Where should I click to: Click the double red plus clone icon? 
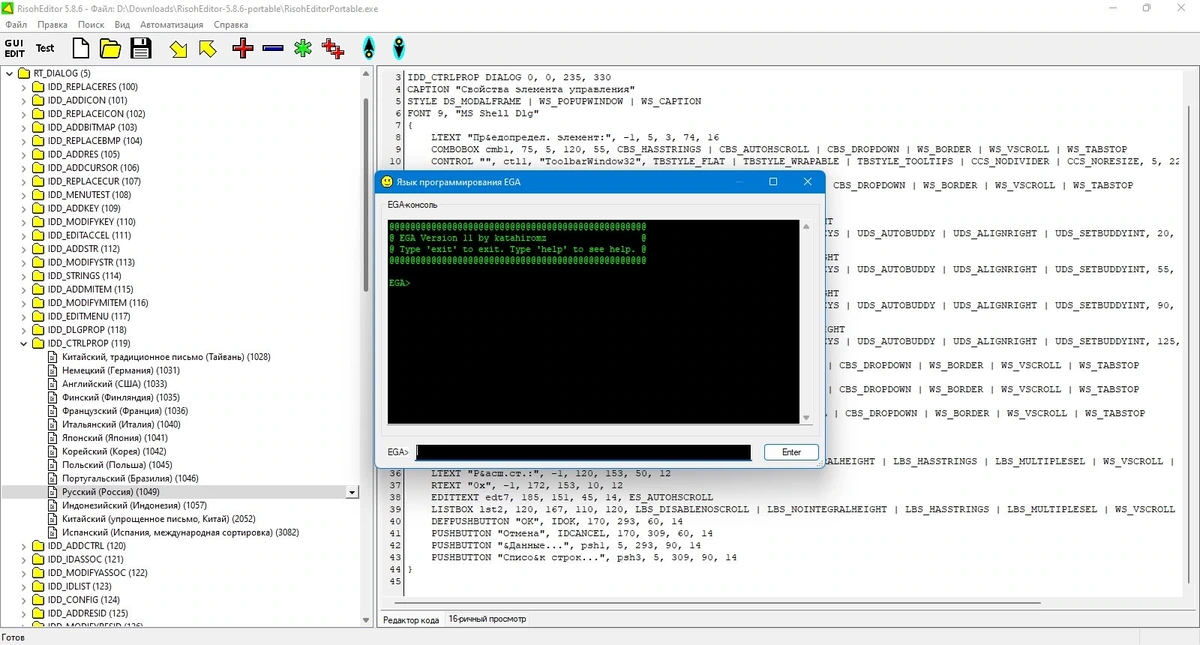333,48
